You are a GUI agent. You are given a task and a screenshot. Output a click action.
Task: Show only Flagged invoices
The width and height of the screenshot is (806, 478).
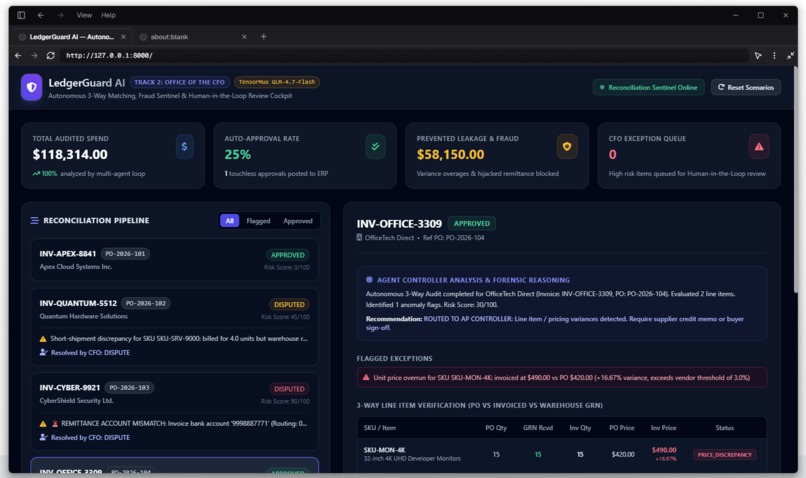pyautogui.click(x=258, y=220)
